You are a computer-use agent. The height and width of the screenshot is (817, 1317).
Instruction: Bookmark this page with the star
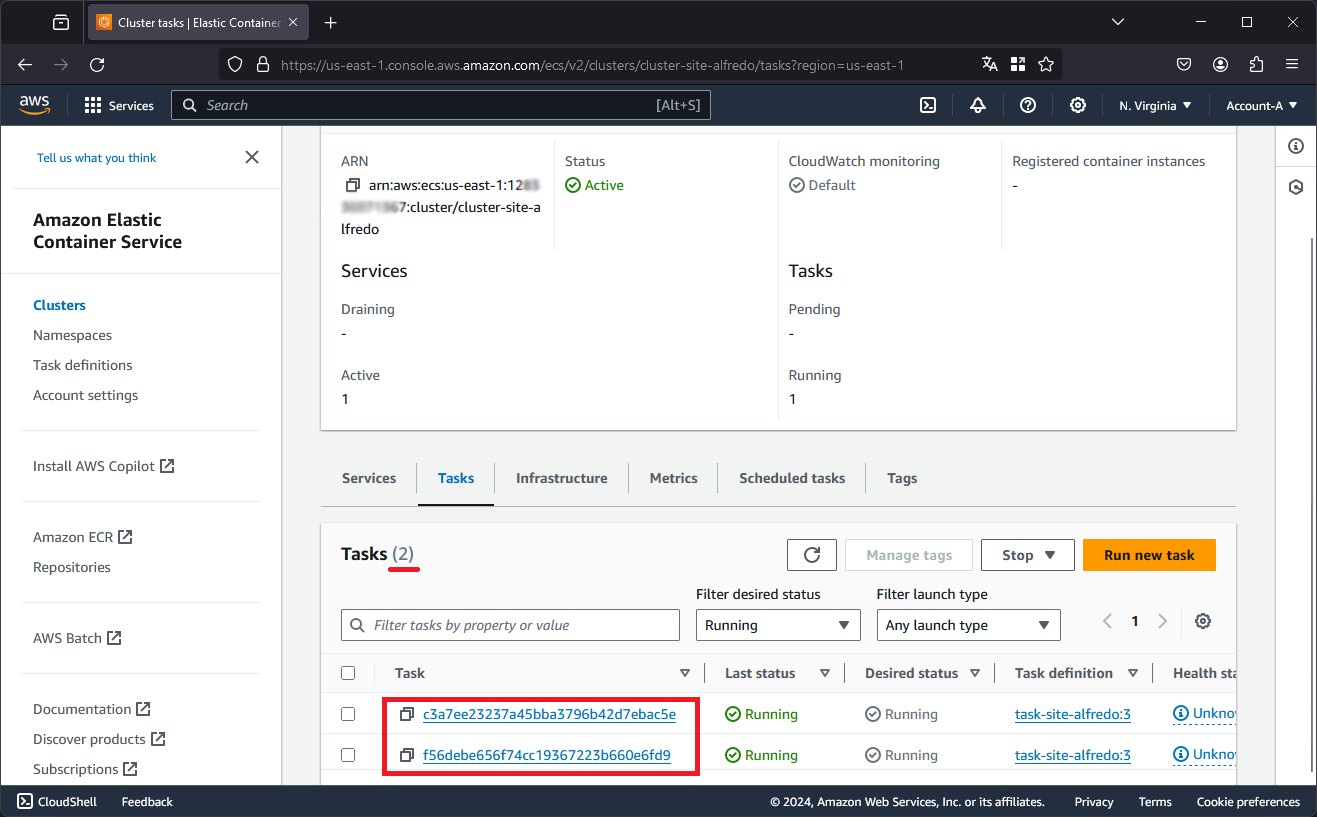1046,64
